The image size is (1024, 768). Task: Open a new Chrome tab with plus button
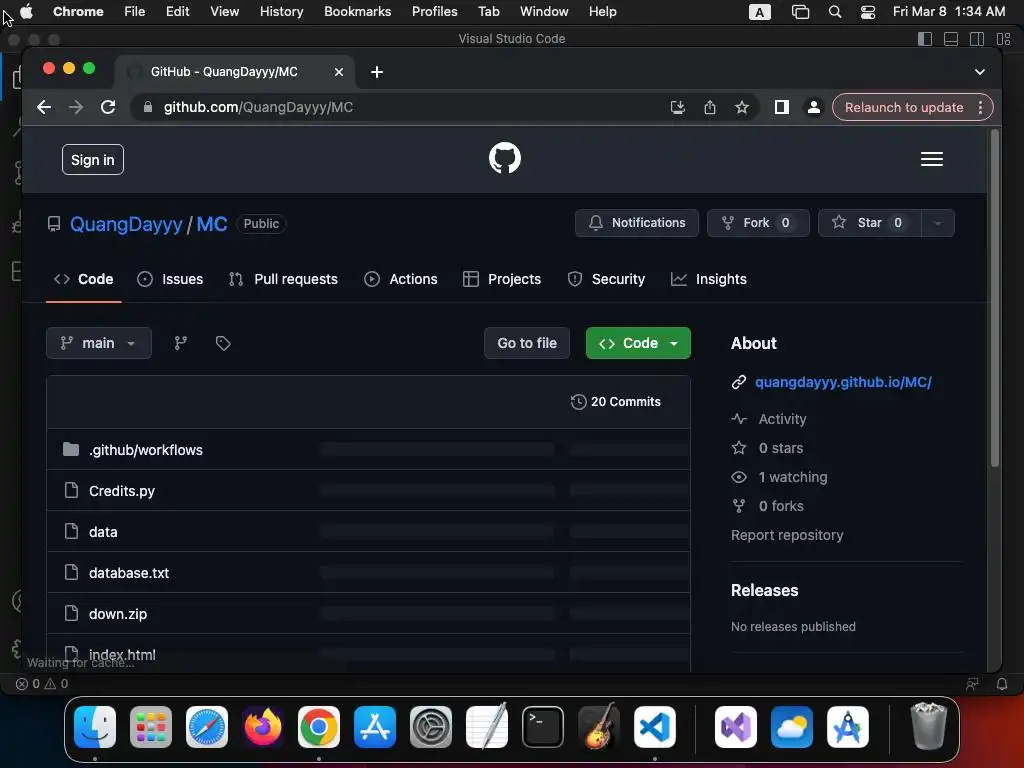click(x=377, y=72)
